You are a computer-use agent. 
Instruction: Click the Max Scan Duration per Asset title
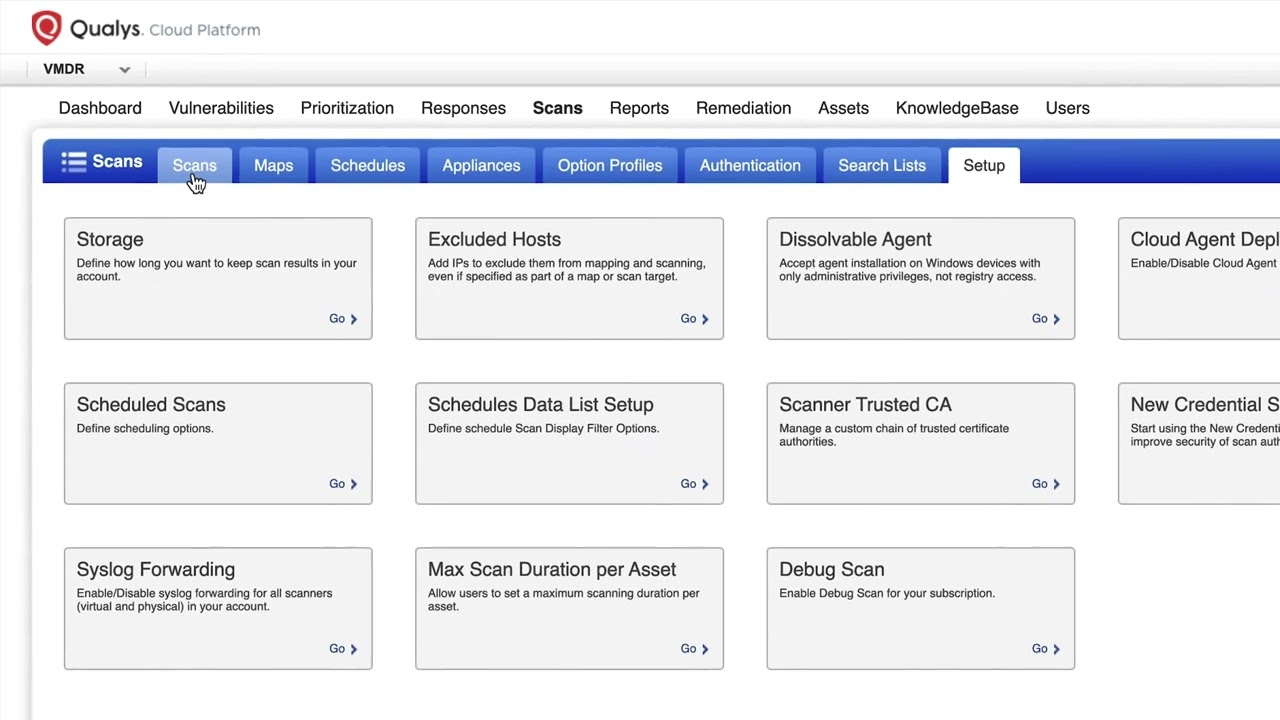coord(552,569)
